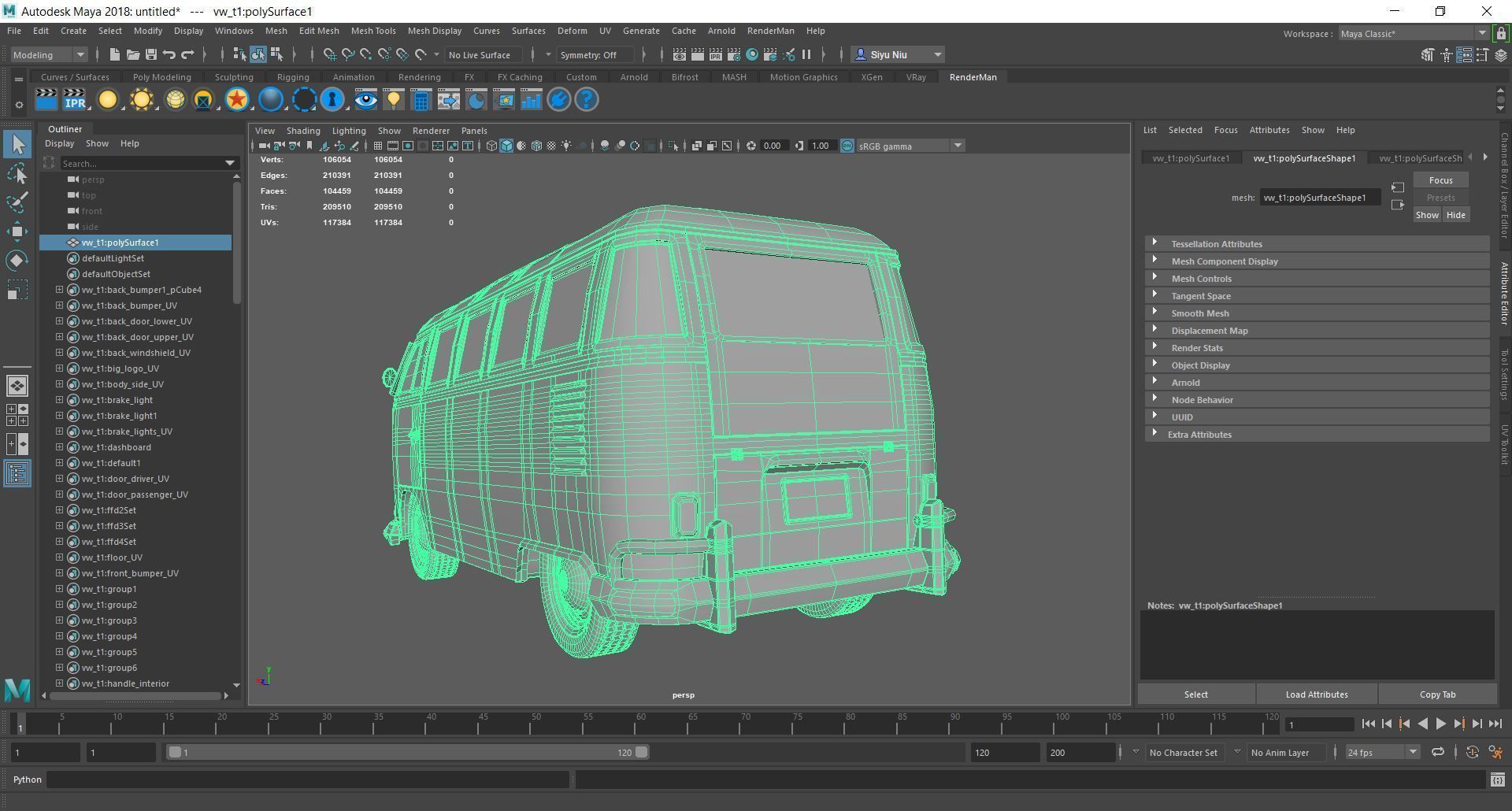Image resolution: width=1512 pixels, height=811 pixels.
Task: Click the open scene folder icon
Action: coord(132,54)
